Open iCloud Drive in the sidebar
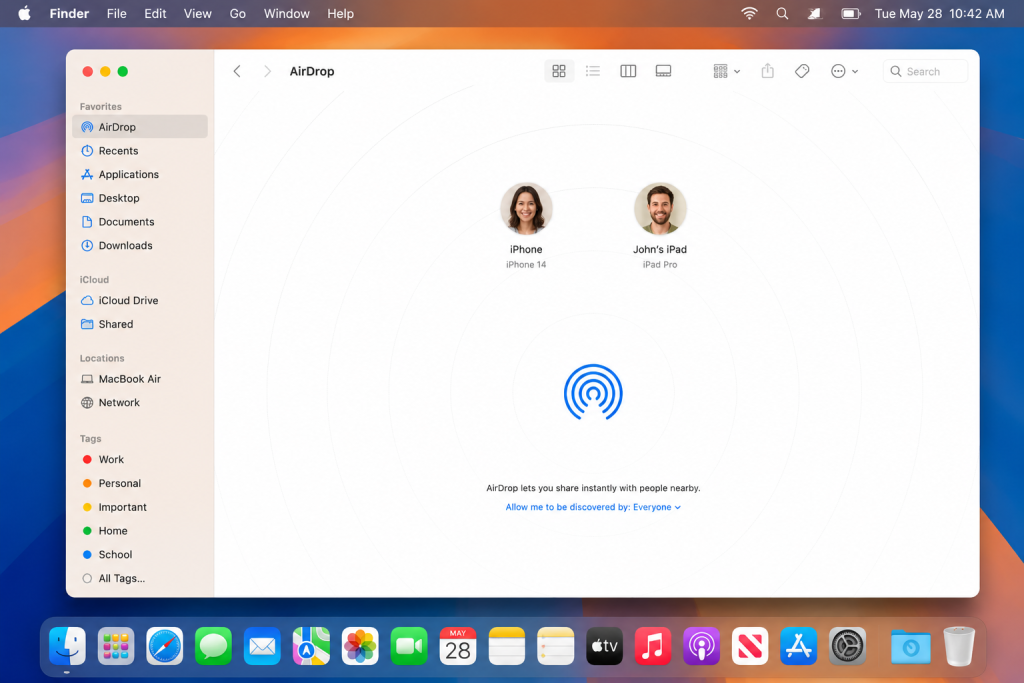Image resolution: width=1024 pixels, height=683 pixels. [x=140, y=300]
